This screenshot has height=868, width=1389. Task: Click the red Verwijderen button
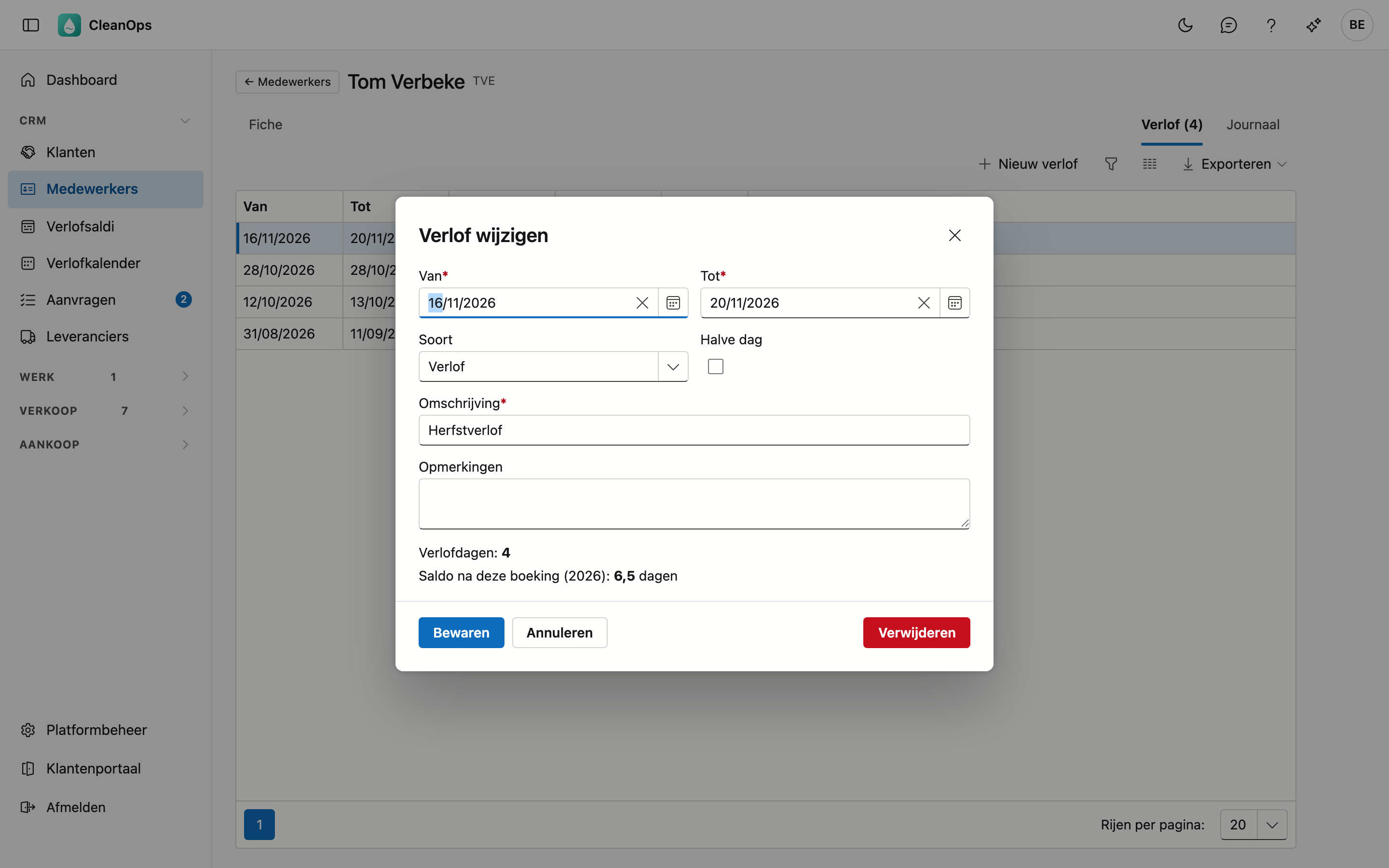tap(917, 633)
